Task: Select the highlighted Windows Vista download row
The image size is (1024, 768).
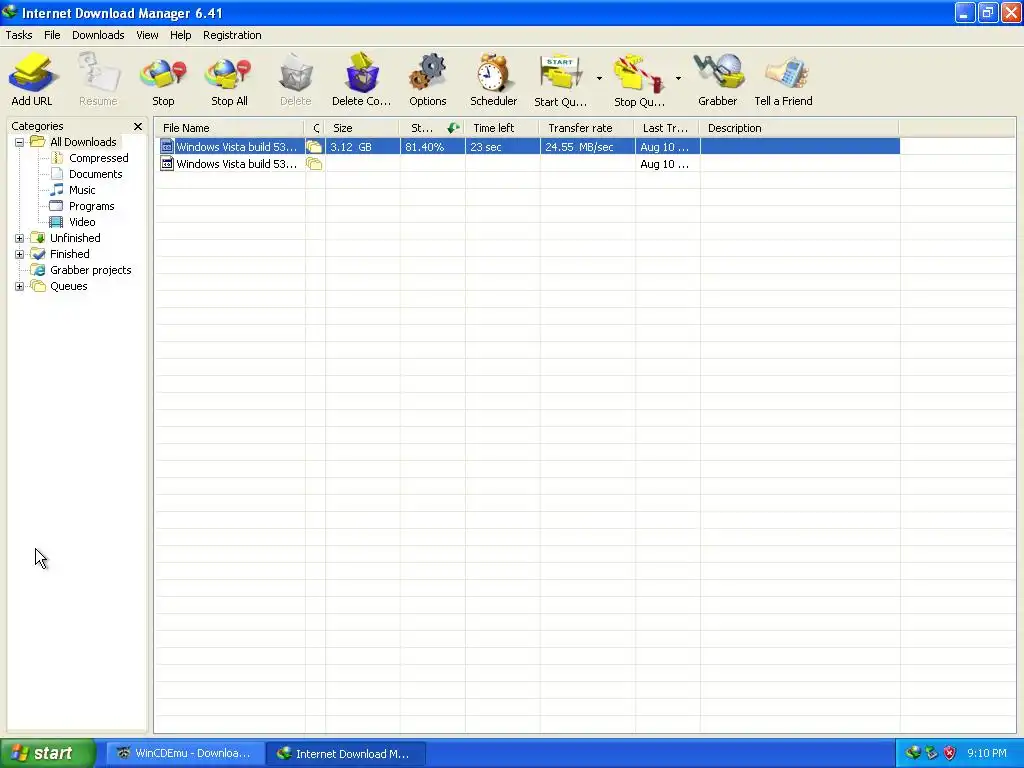Action: (x=528, y=147)
